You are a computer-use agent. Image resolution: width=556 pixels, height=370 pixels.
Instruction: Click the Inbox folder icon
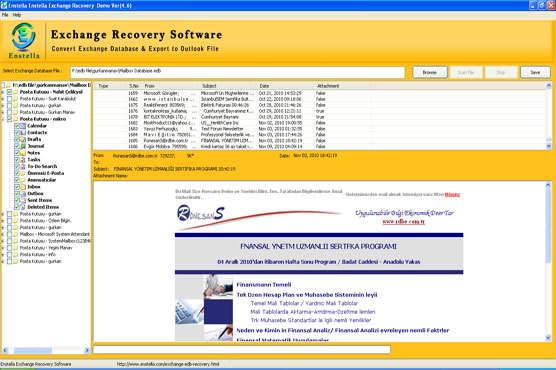click(x=23, y=187)
